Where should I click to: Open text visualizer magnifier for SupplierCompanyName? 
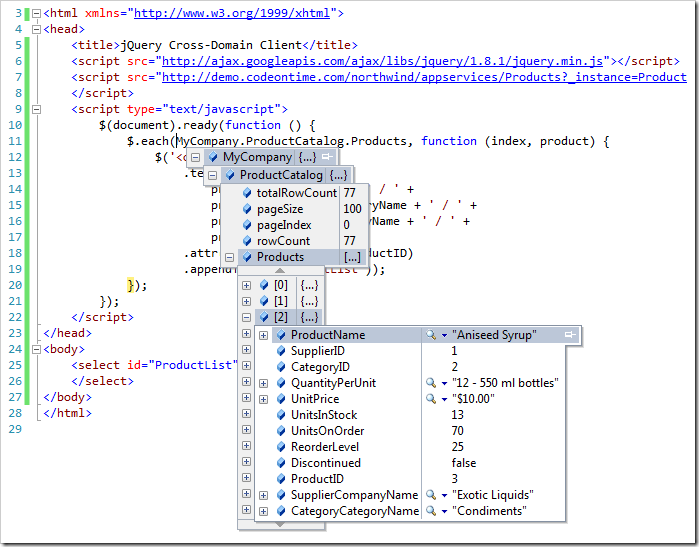tap(431, 494)
